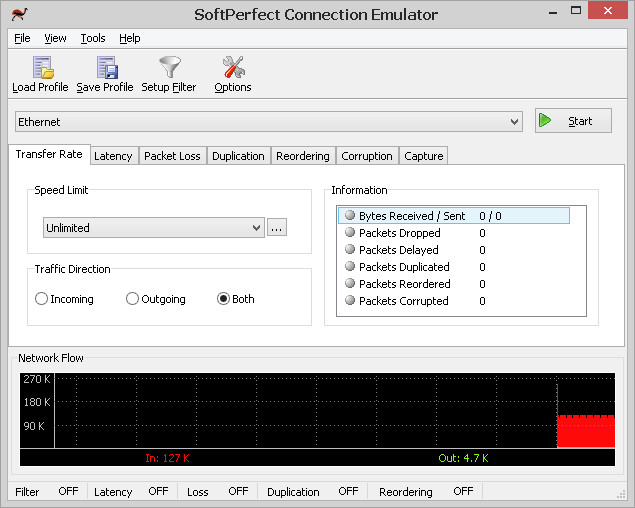Click the In: 127 K readout
Screen dimensions: 635x508
pyautogui.click(x=167, y=458)
